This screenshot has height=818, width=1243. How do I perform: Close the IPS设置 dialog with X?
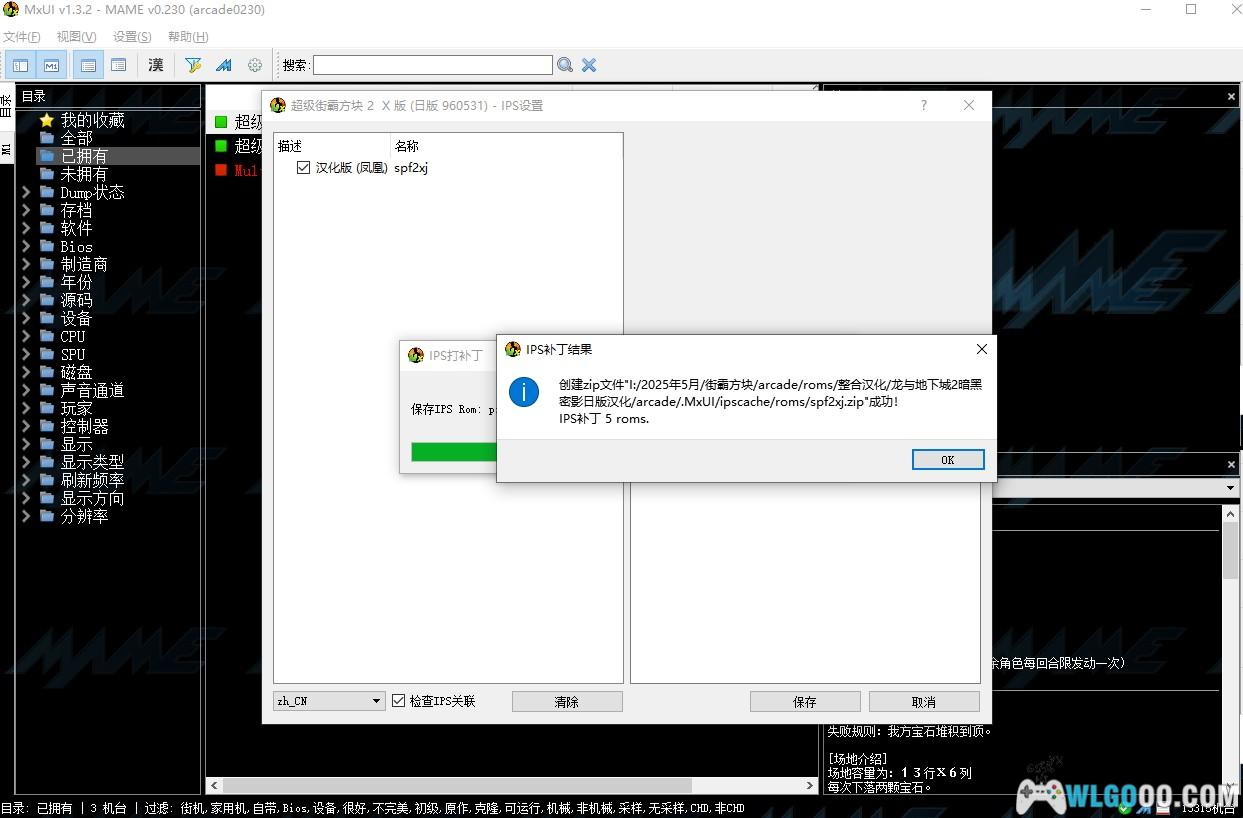(x=968, y=105)
